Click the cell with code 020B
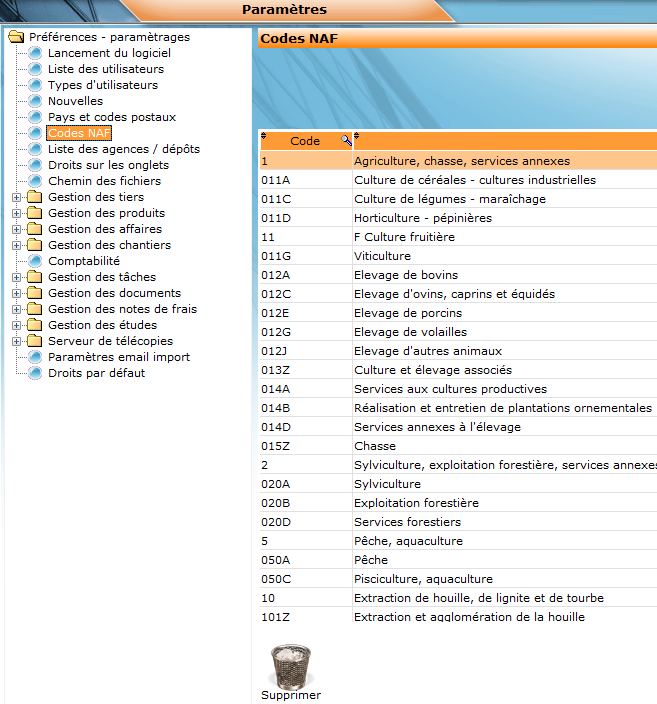657x704 pixels. [306, 503]
